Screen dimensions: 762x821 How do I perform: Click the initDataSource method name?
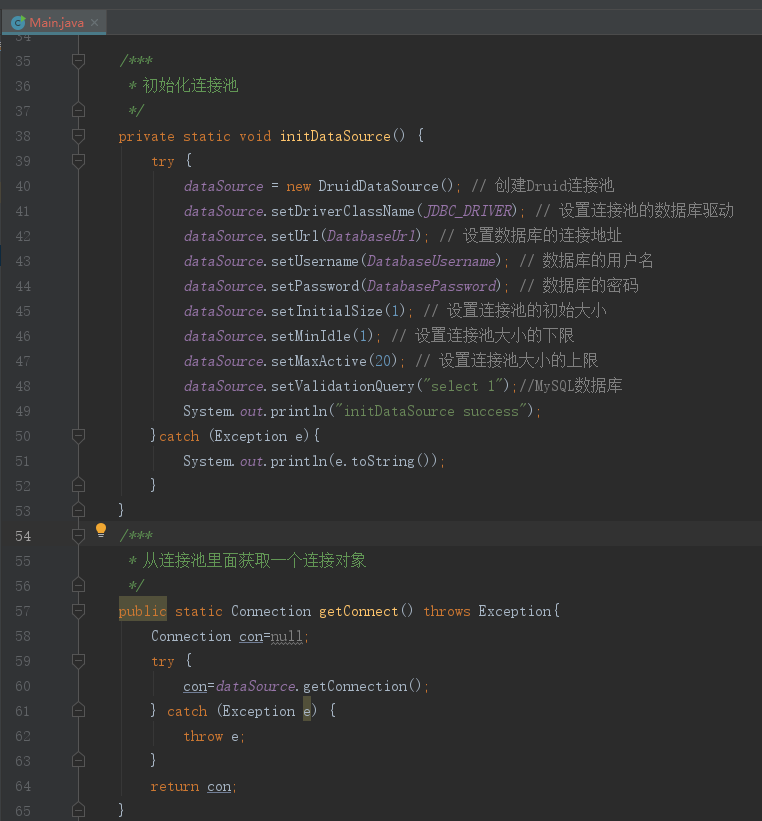click(x=335, y=136)
